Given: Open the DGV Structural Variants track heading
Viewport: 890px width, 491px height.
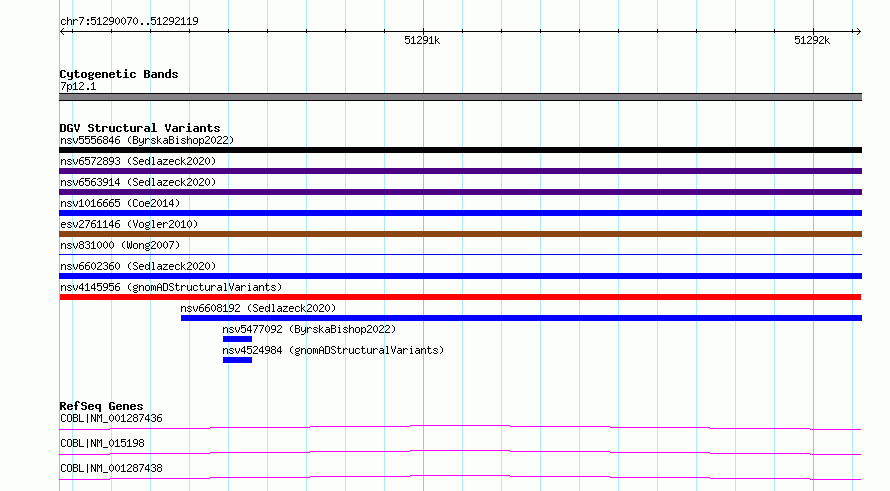Looking at the screenshot, I should point(140,128).
